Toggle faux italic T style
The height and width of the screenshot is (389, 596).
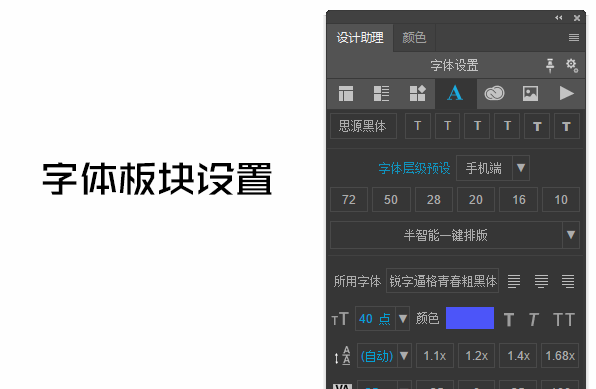click(x=534, y=319)
